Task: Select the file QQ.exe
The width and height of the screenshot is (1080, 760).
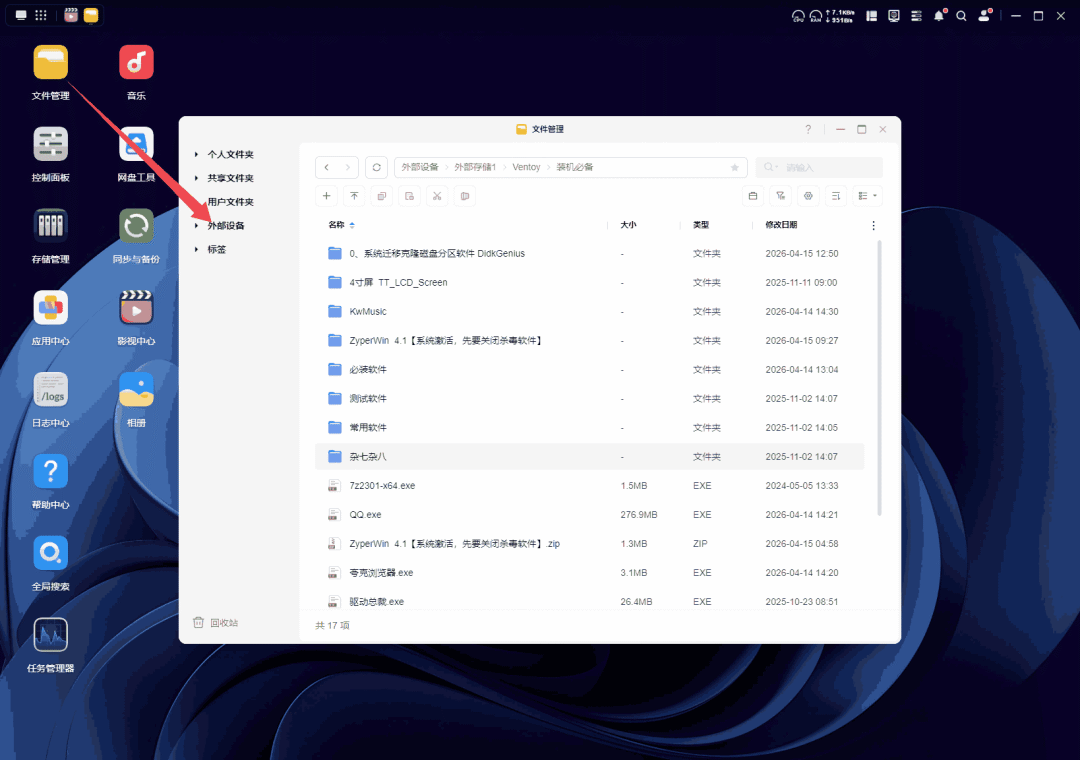Action: click(590, 514)
